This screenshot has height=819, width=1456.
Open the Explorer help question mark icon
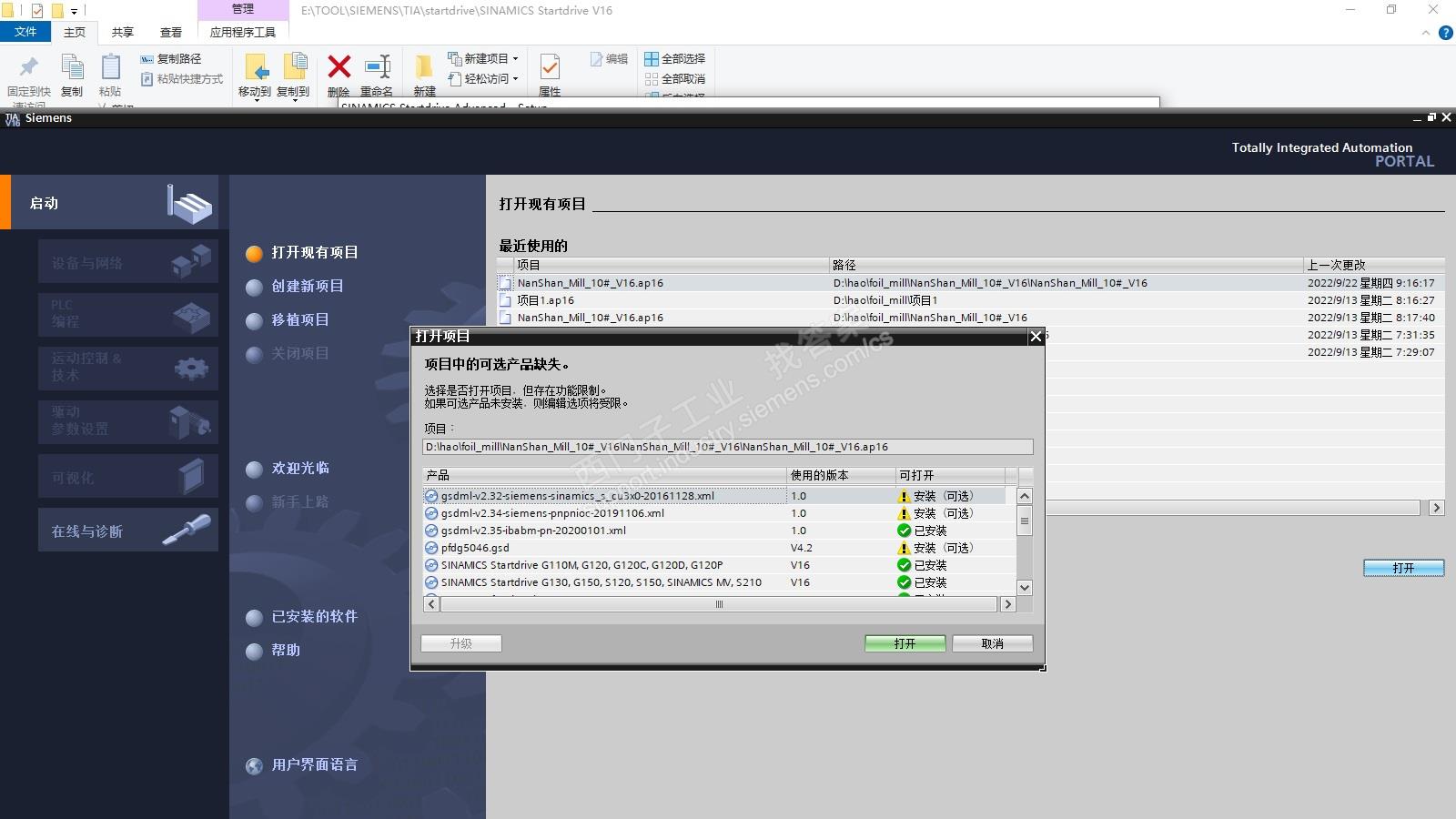1445,33
